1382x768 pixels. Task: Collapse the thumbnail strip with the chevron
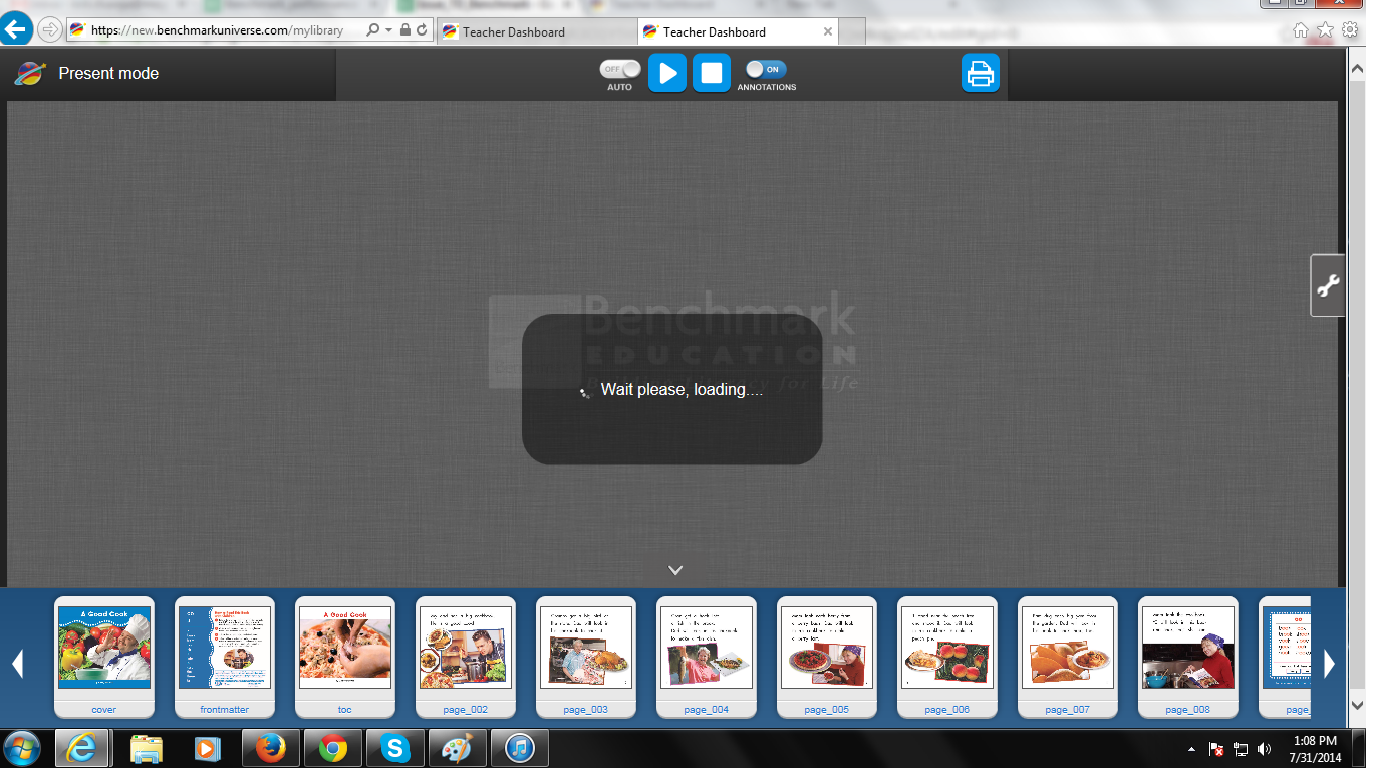click(x=676, y=570)
